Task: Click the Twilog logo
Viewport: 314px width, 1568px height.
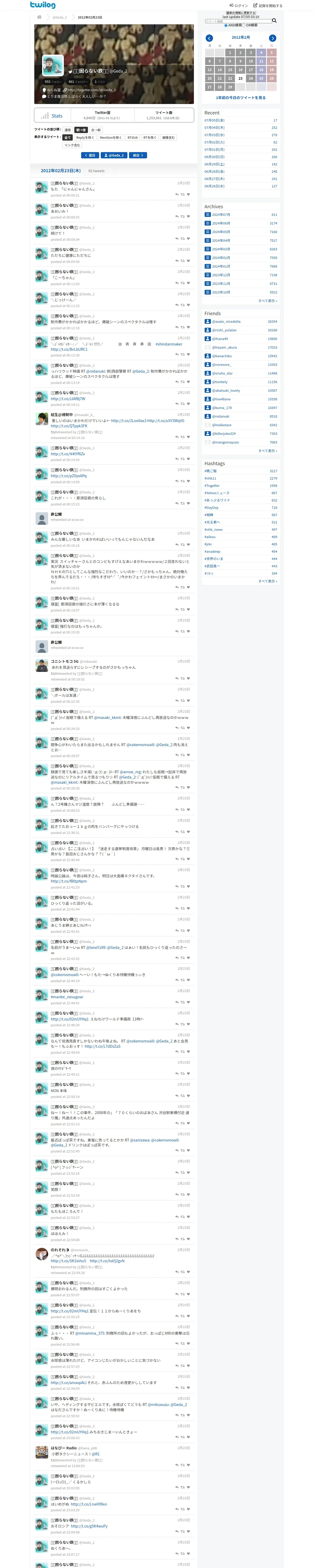Action: point(43,5)
